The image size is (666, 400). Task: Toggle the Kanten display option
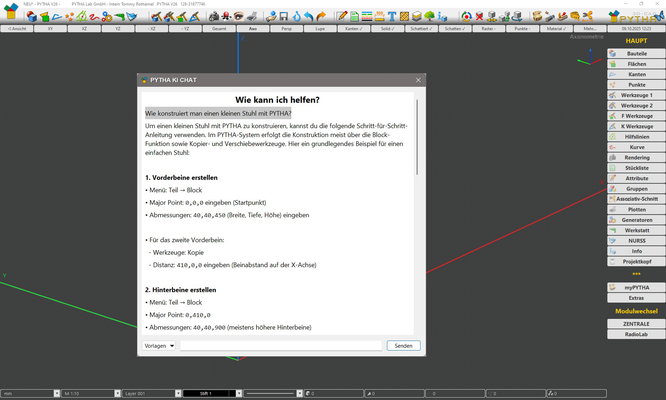(x=354, y=29)
